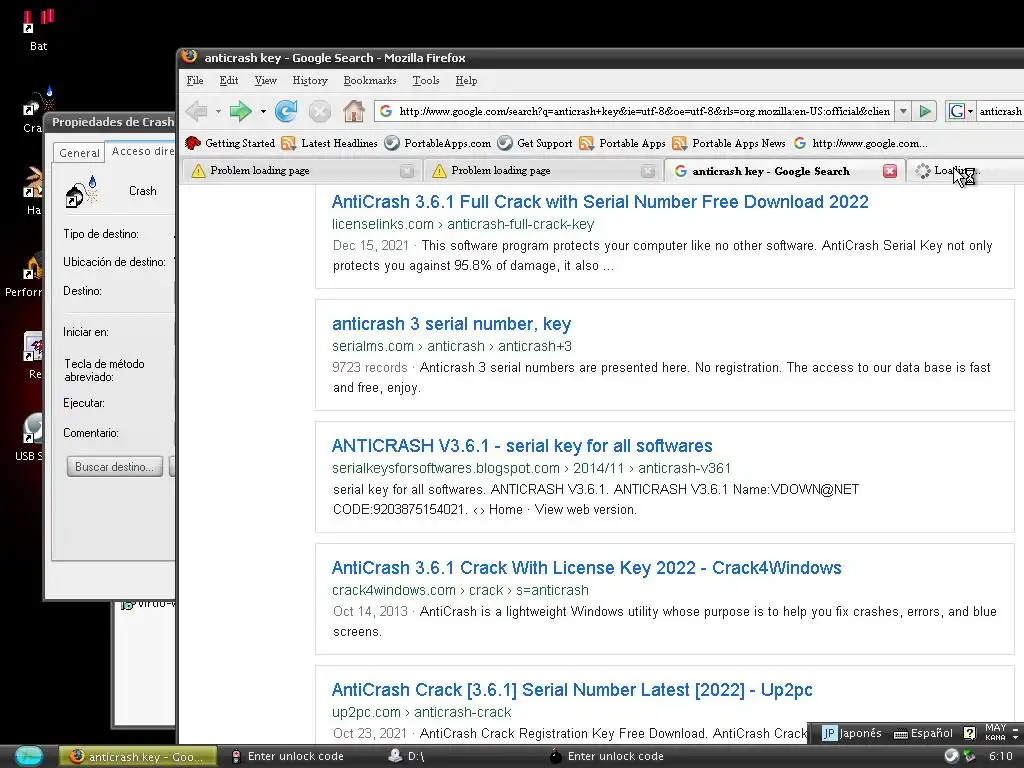Click Buscar destino button in Propiedades
The width and height of the screenshot is (1024, 768).
point(114,467)
